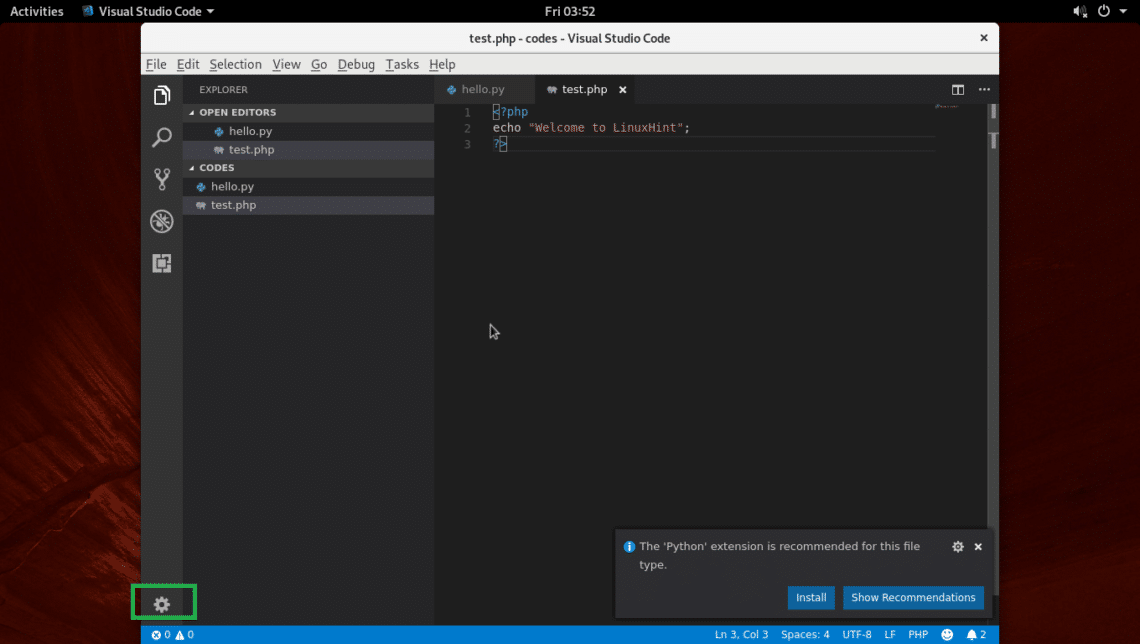Open the Source Control view icon
The width and height of the screenshot is (1140, 644).
tap(161, 180)
